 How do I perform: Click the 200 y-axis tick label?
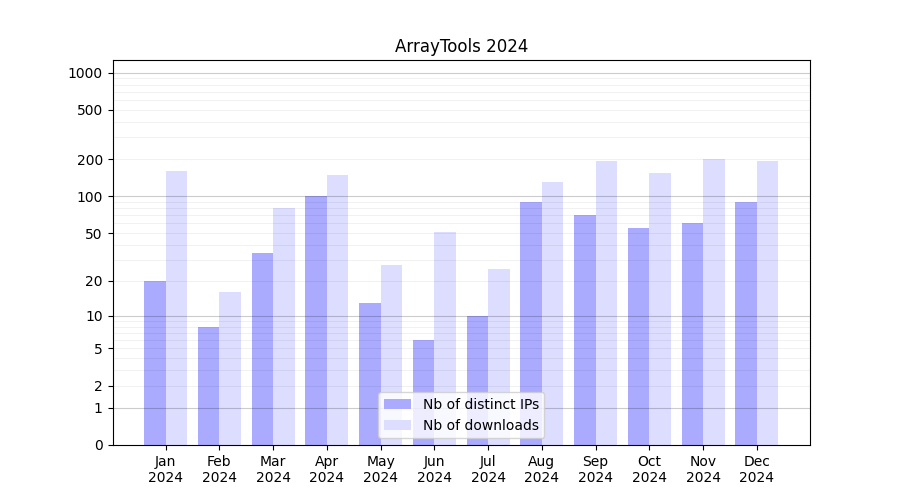[90, 160]
